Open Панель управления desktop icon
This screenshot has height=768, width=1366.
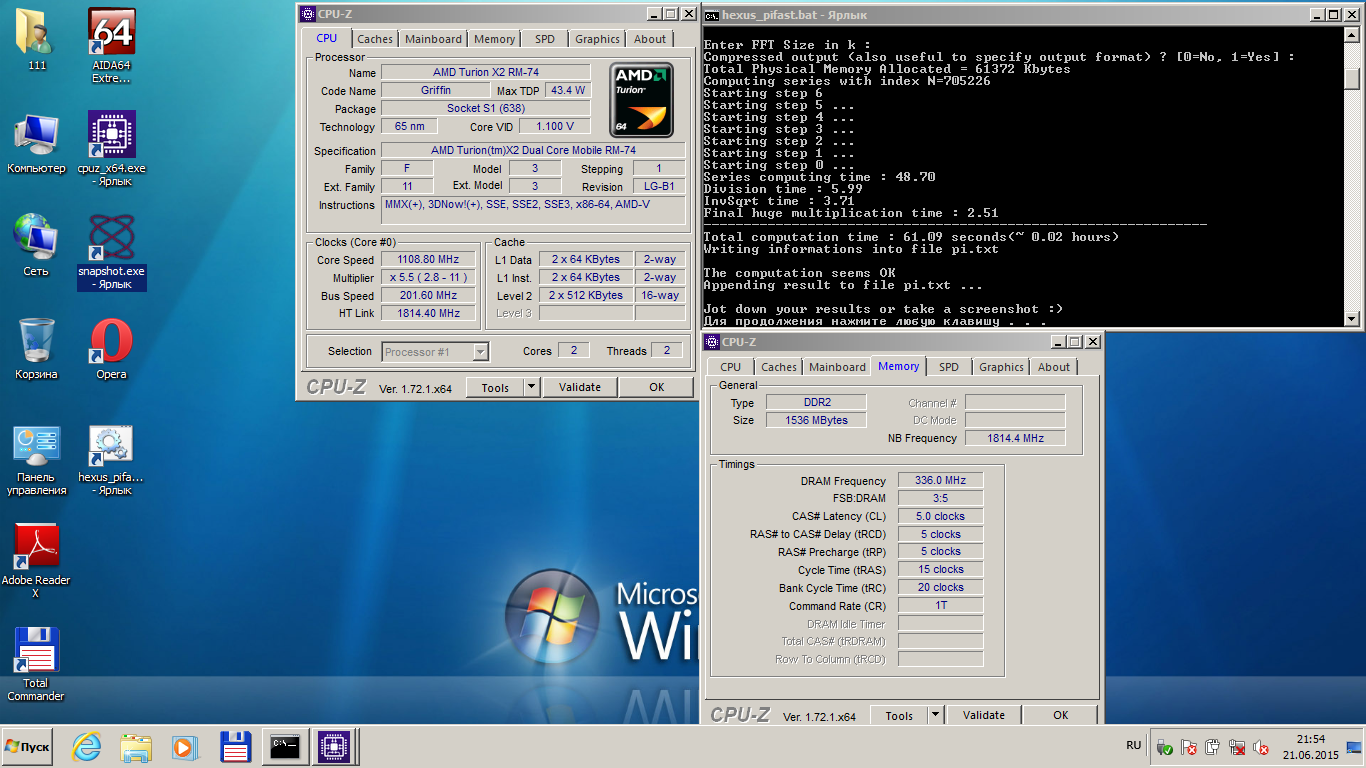point(37,460)
